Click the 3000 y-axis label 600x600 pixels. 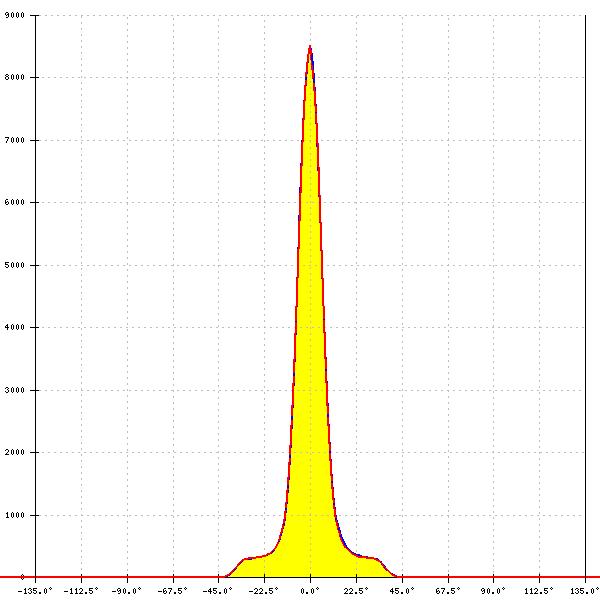[15, 390]
